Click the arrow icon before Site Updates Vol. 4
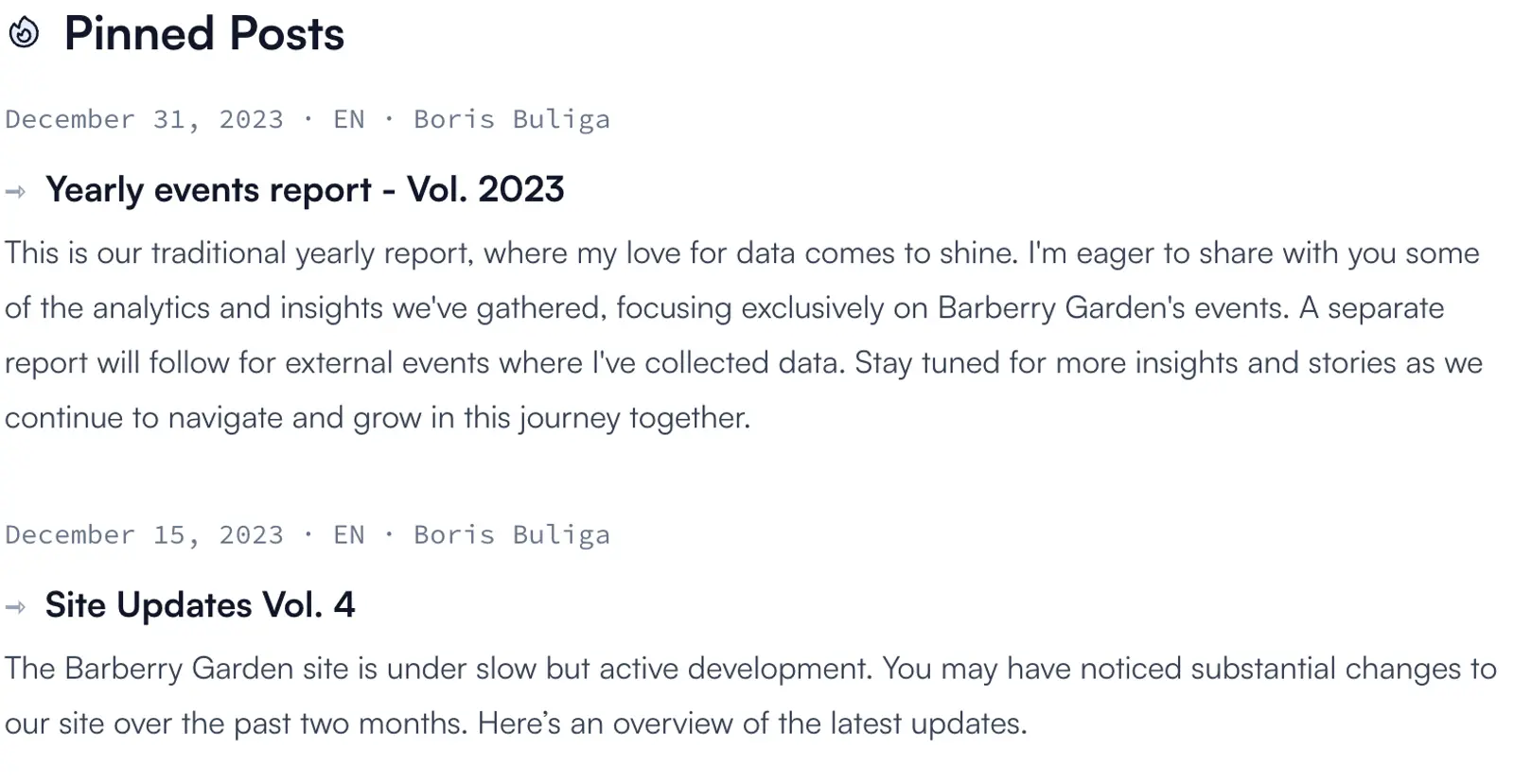 15,607
